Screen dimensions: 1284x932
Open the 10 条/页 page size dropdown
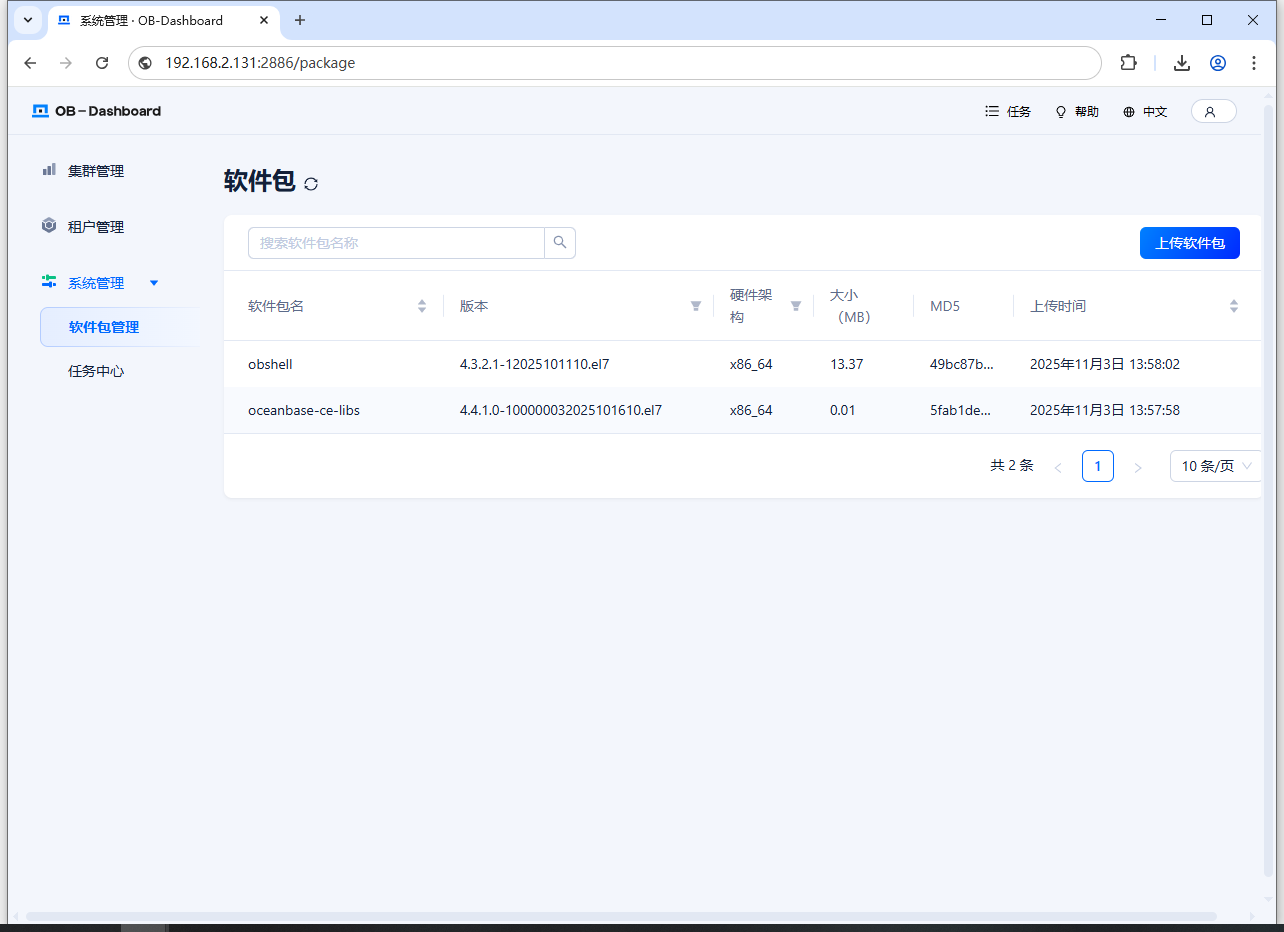tap(1216, 466)
